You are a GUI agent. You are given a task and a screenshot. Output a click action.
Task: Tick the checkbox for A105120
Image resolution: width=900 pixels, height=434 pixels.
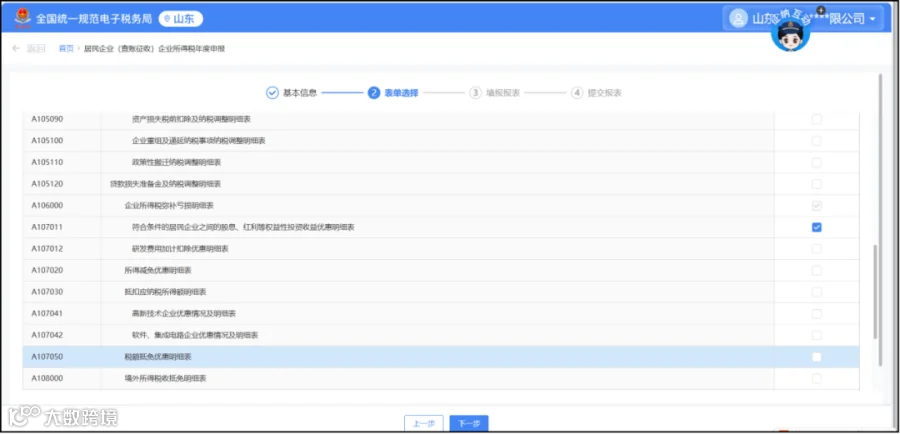pos(816,184)
